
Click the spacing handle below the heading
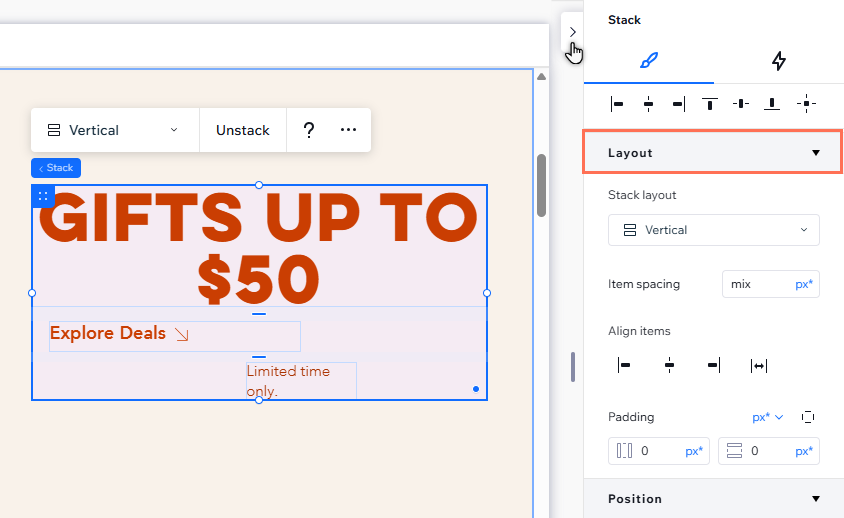pyautogui.click(x=259, y=314)
